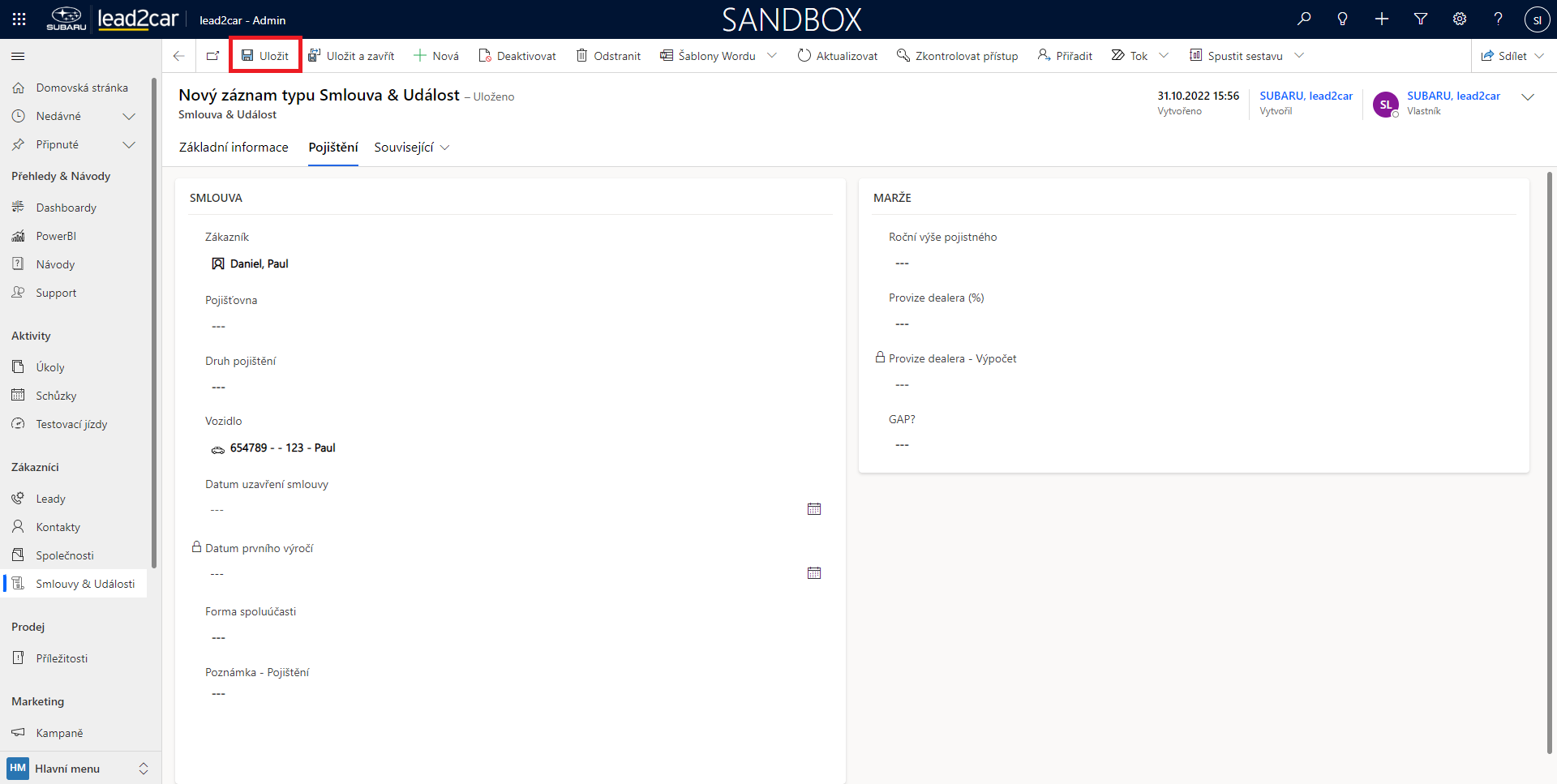
Task: Open the Daniel, Paul customer link
Action: [259, 263]
